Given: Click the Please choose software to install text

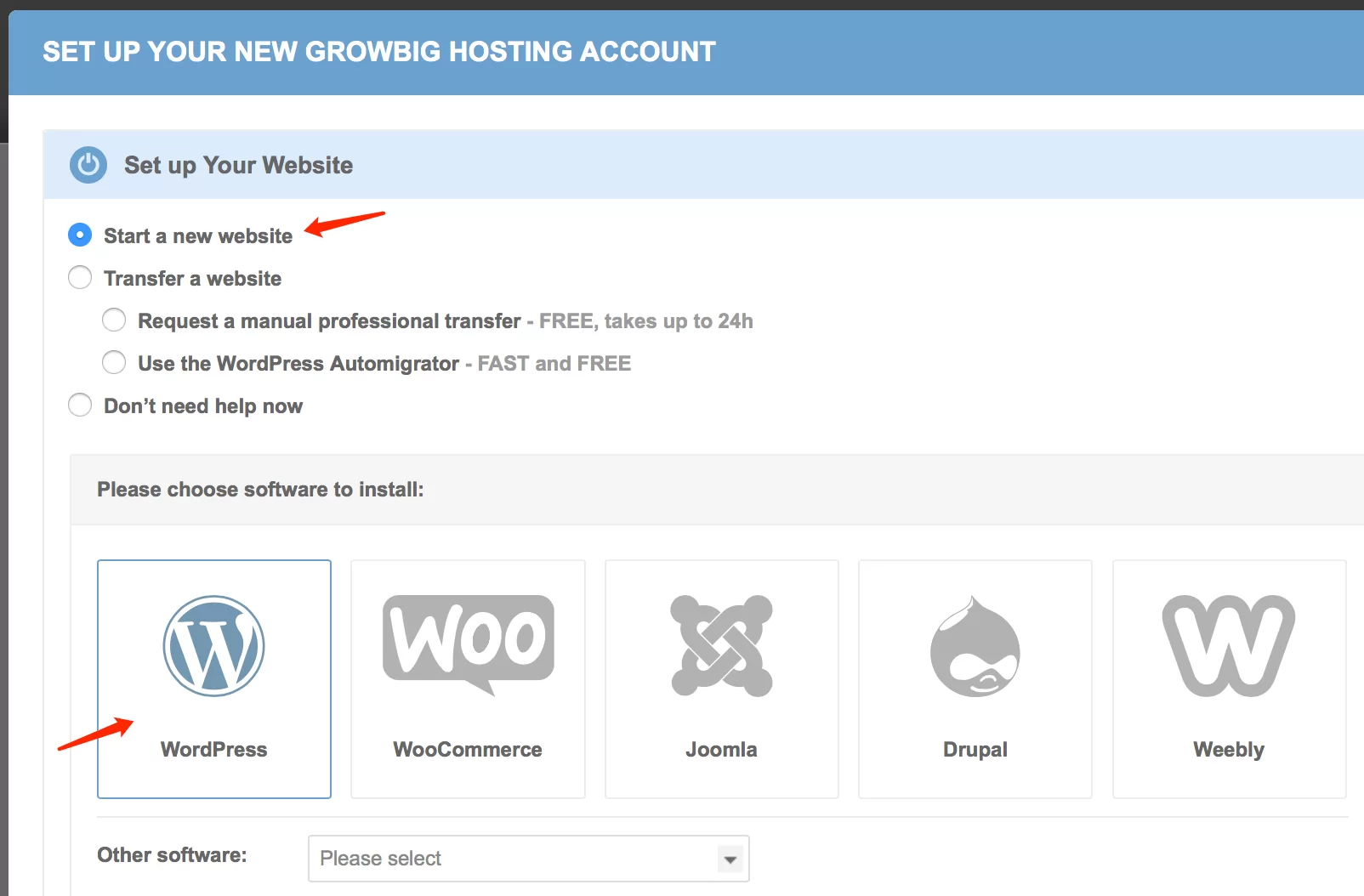Looking at the screenshot, I should pos(260,490).
